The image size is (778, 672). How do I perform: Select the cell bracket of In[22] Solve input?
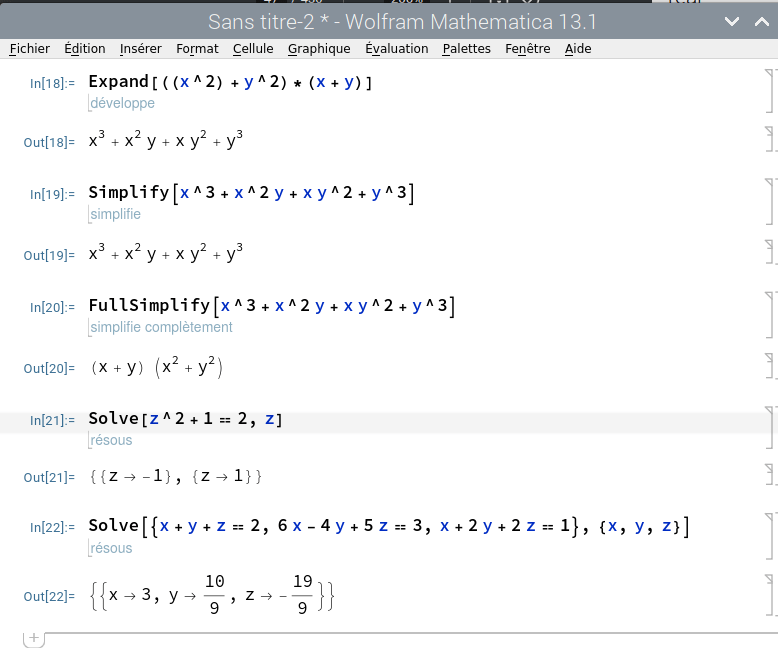click(768, 535)
